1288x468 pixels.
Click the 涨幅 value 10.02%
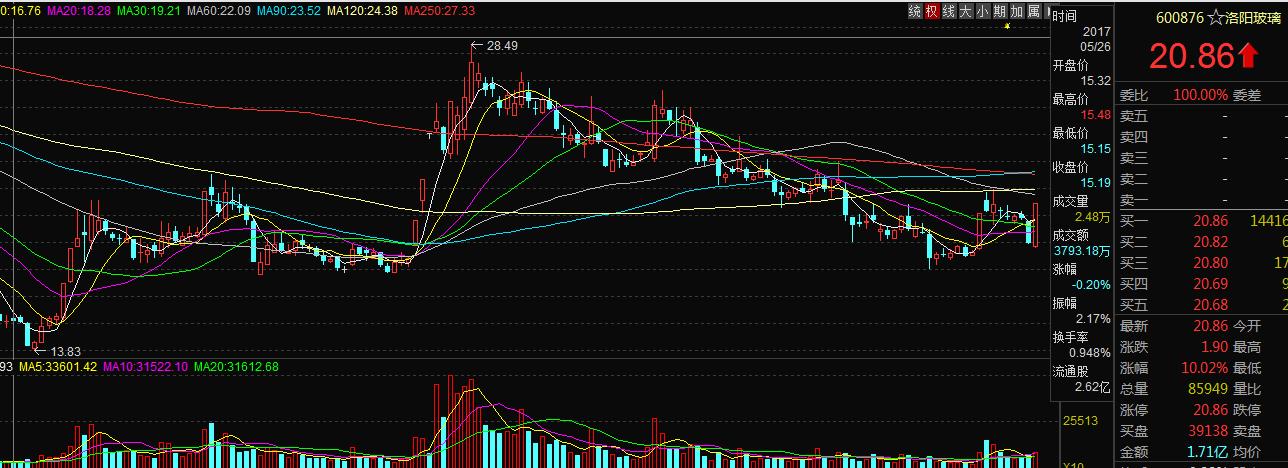click(x=1207, y=368)
